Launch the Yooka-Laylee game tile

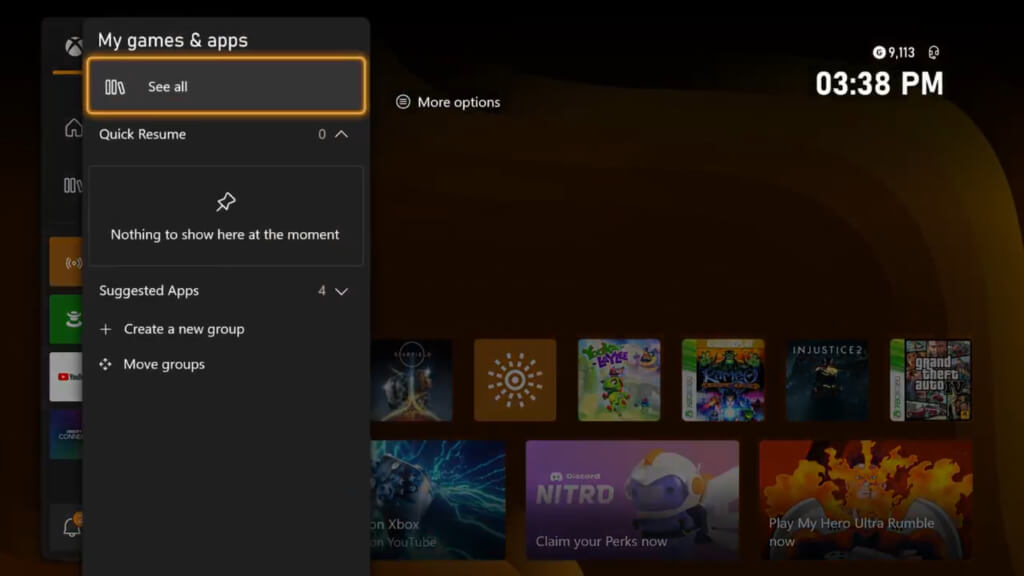pos(619,380)
